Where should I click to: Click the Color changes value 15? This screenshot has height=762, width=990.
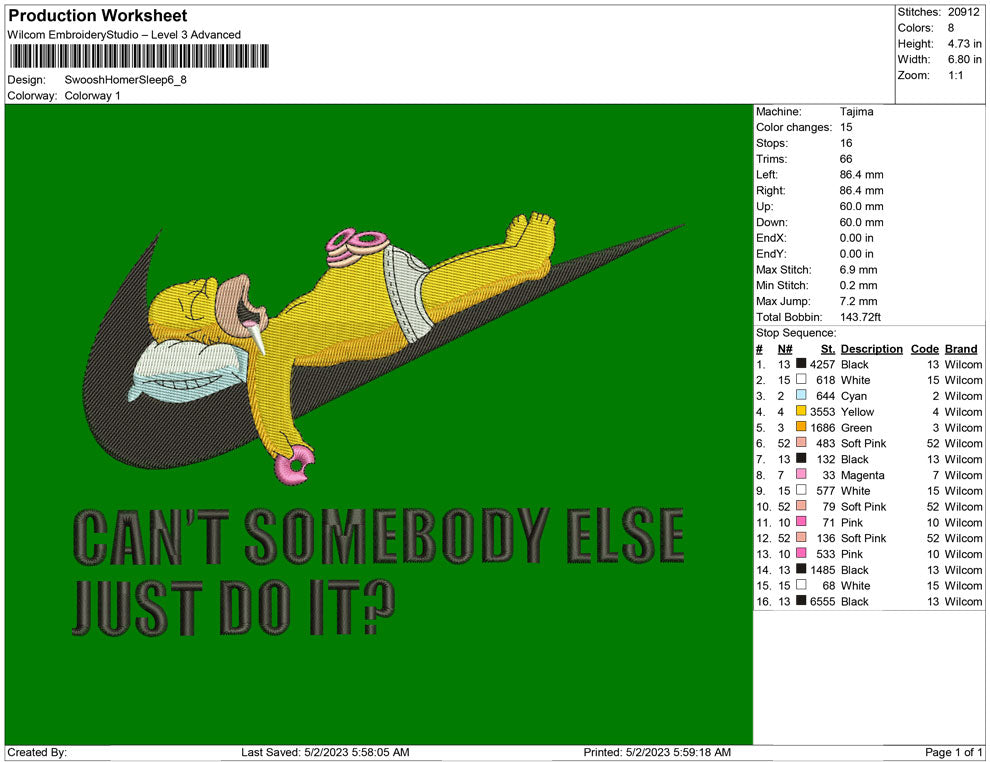pyautogui.click(x=846, y=128)
